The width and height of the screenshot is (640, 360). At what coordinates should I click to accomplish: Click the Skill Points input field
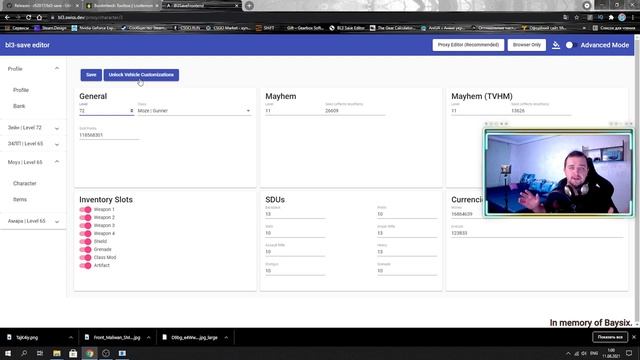point(109,135)
